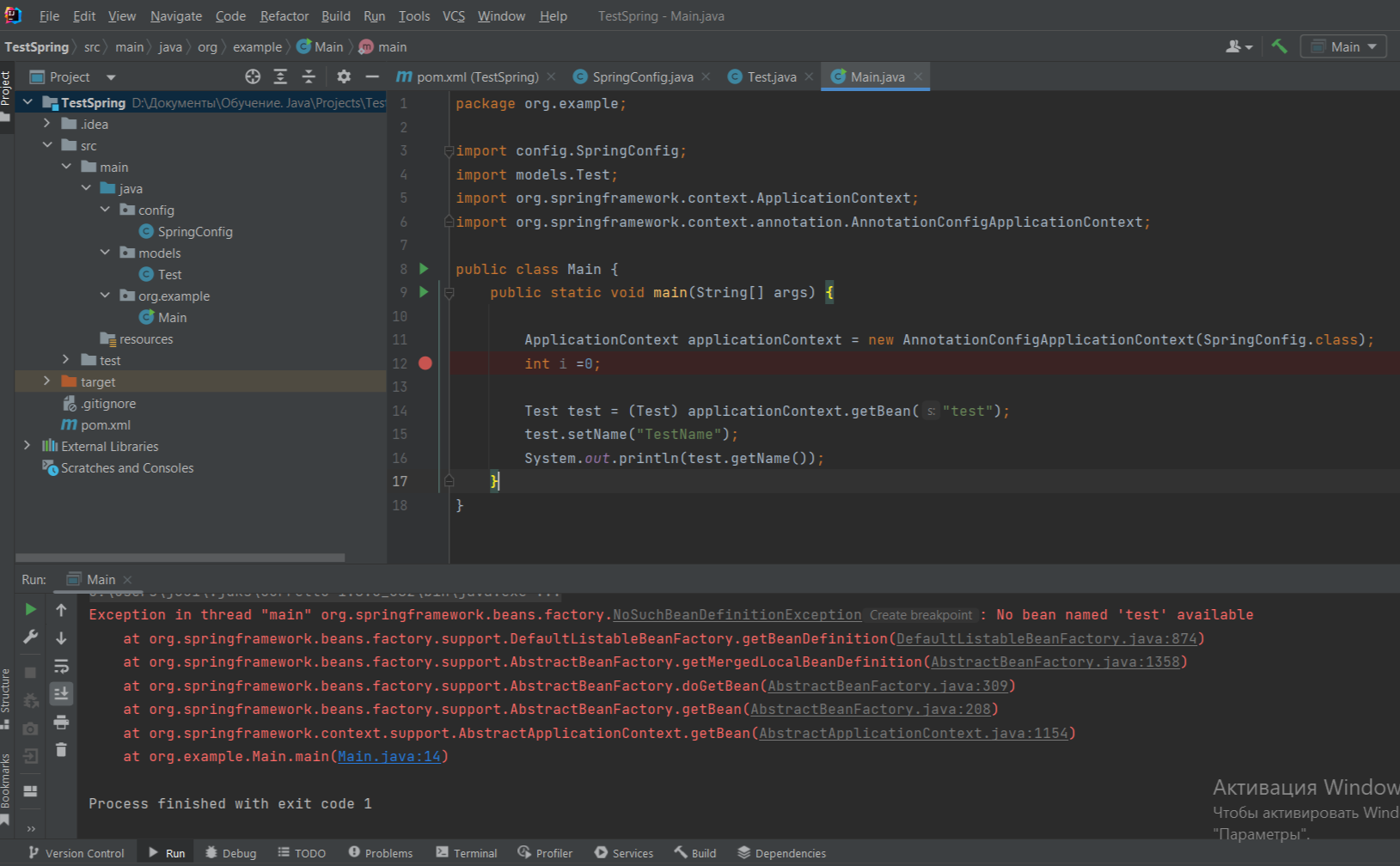Open Main.java:14 stack trace link
The image size is (1400, 866).
tap(389, 757)
